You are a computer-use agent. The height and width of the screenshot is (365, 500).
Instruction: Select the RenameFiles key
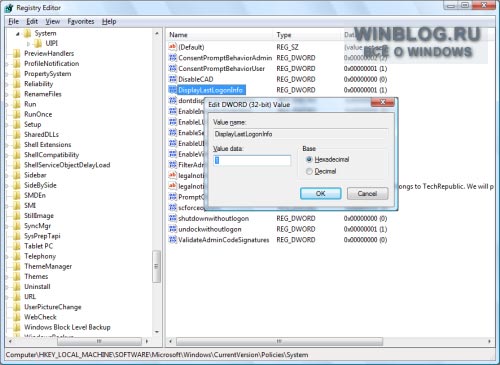(x=43, y=94)
